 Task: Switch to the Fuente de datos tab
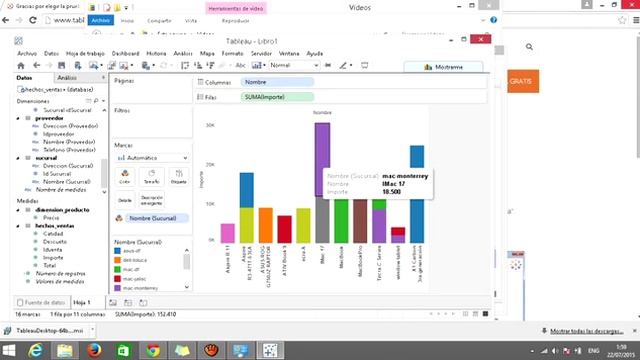coord(41,302)
